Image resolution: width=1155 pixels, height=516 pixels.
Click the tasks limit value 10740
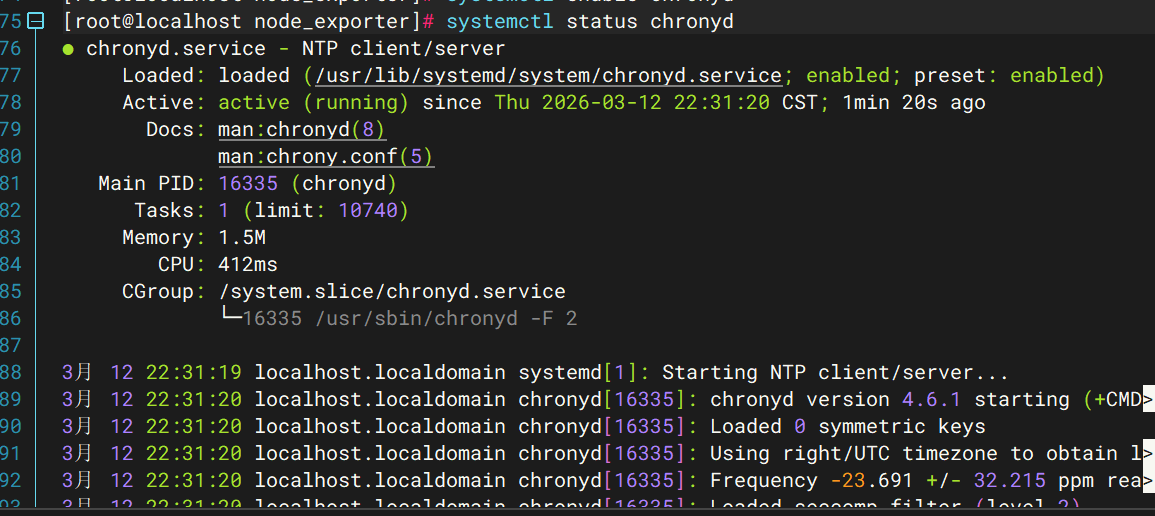368,211
